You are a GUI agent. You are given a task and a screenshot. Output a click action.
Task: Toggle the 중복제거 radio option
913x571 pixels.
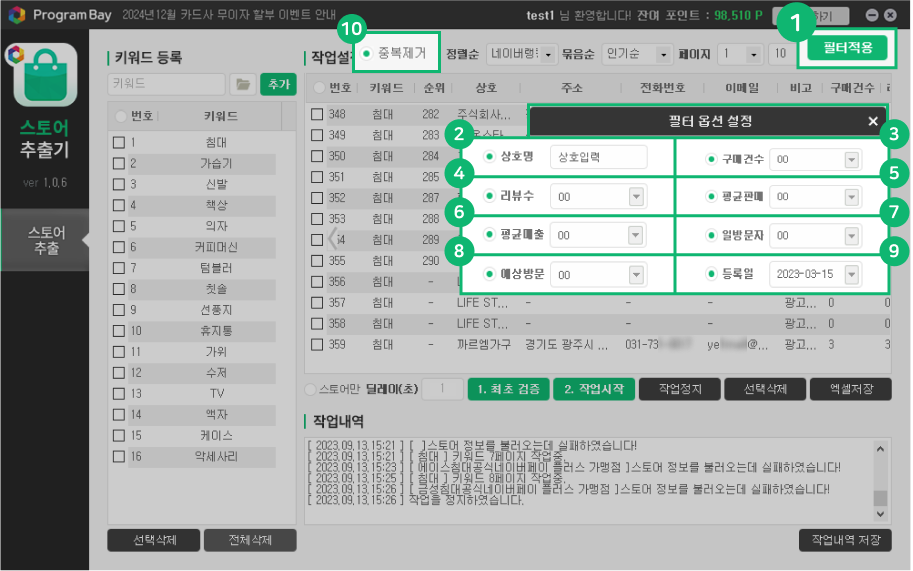(367, 53)
